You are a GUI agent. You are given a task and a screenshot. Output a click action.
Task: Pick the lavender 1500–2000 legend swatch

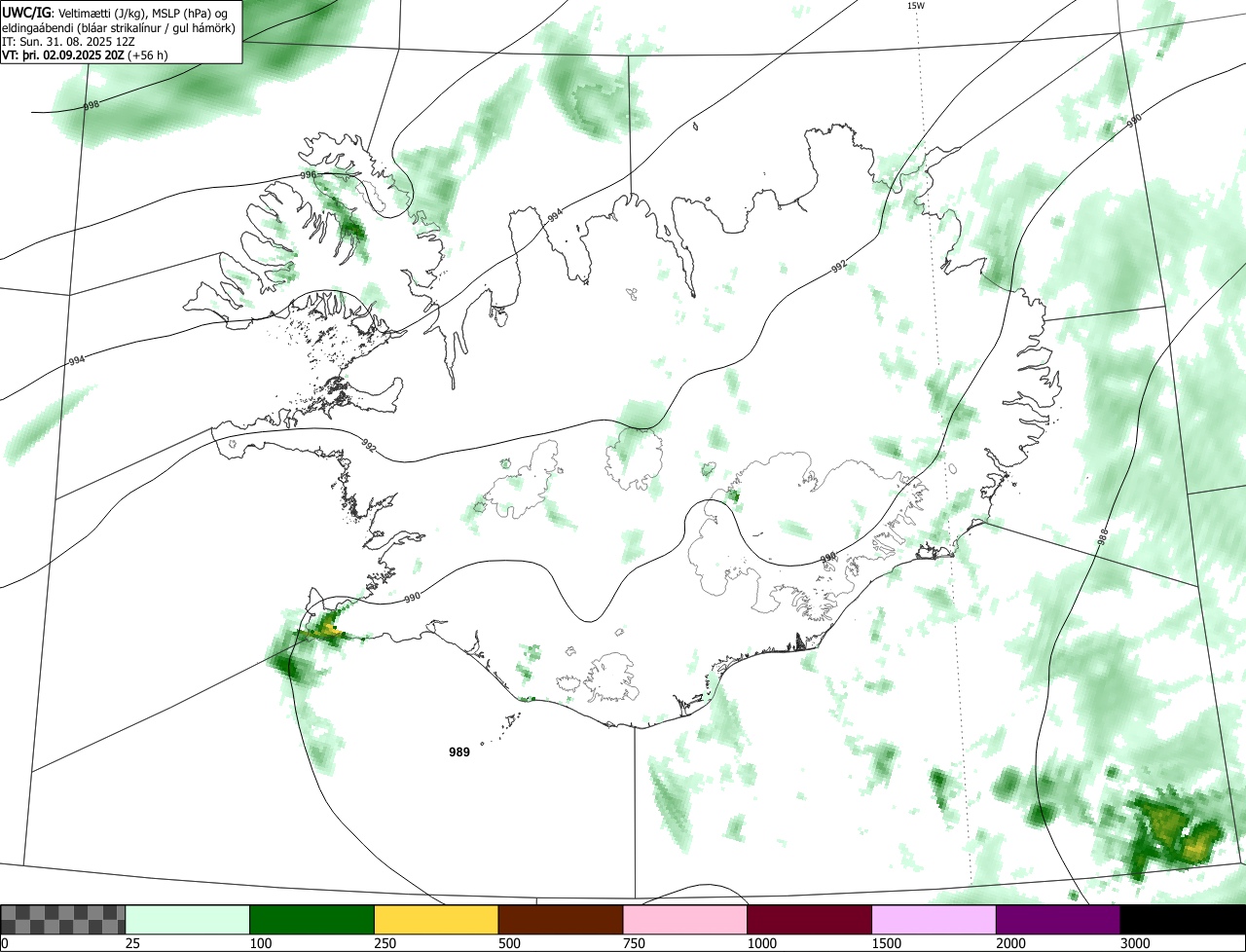pos(934,920)
